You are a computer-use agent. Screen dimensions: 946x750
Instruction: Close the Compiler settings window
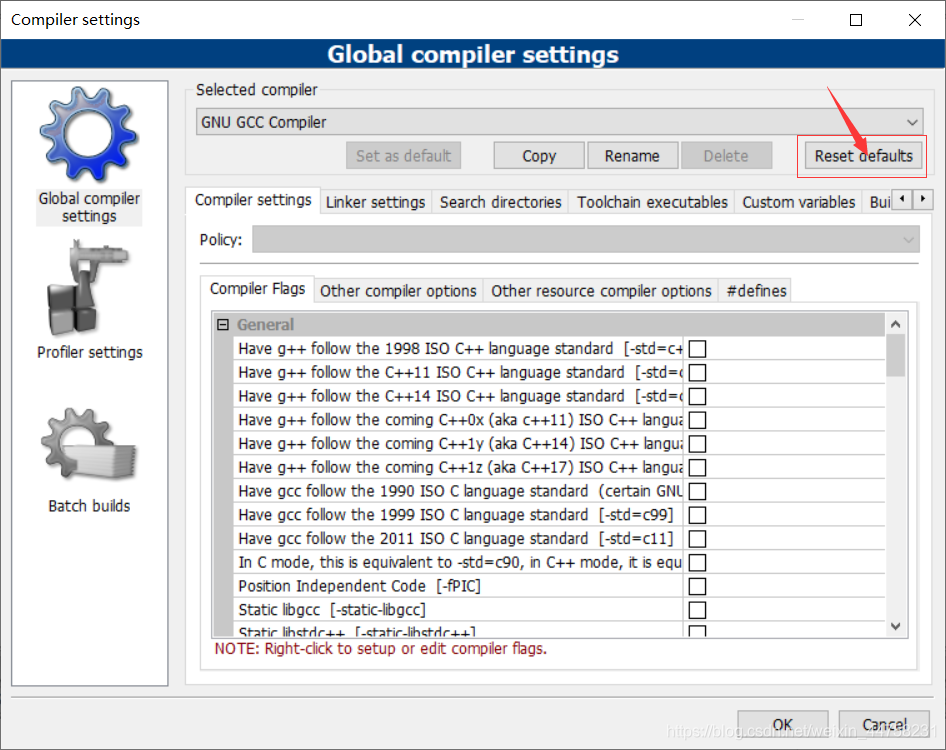click(915, 20)
